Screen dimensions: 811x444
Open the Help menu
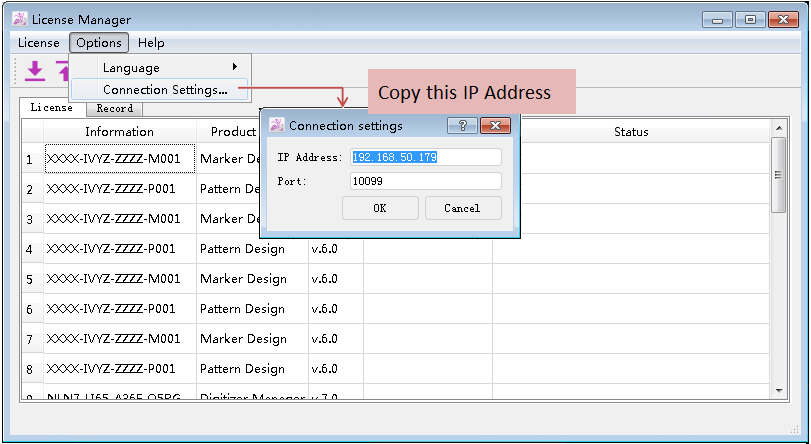point(151,43)
